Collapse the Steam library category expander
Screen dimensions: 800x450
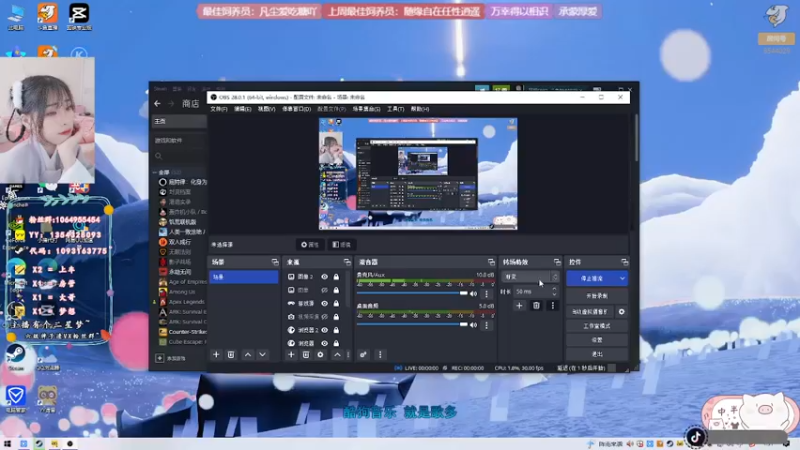coord(155,172)
